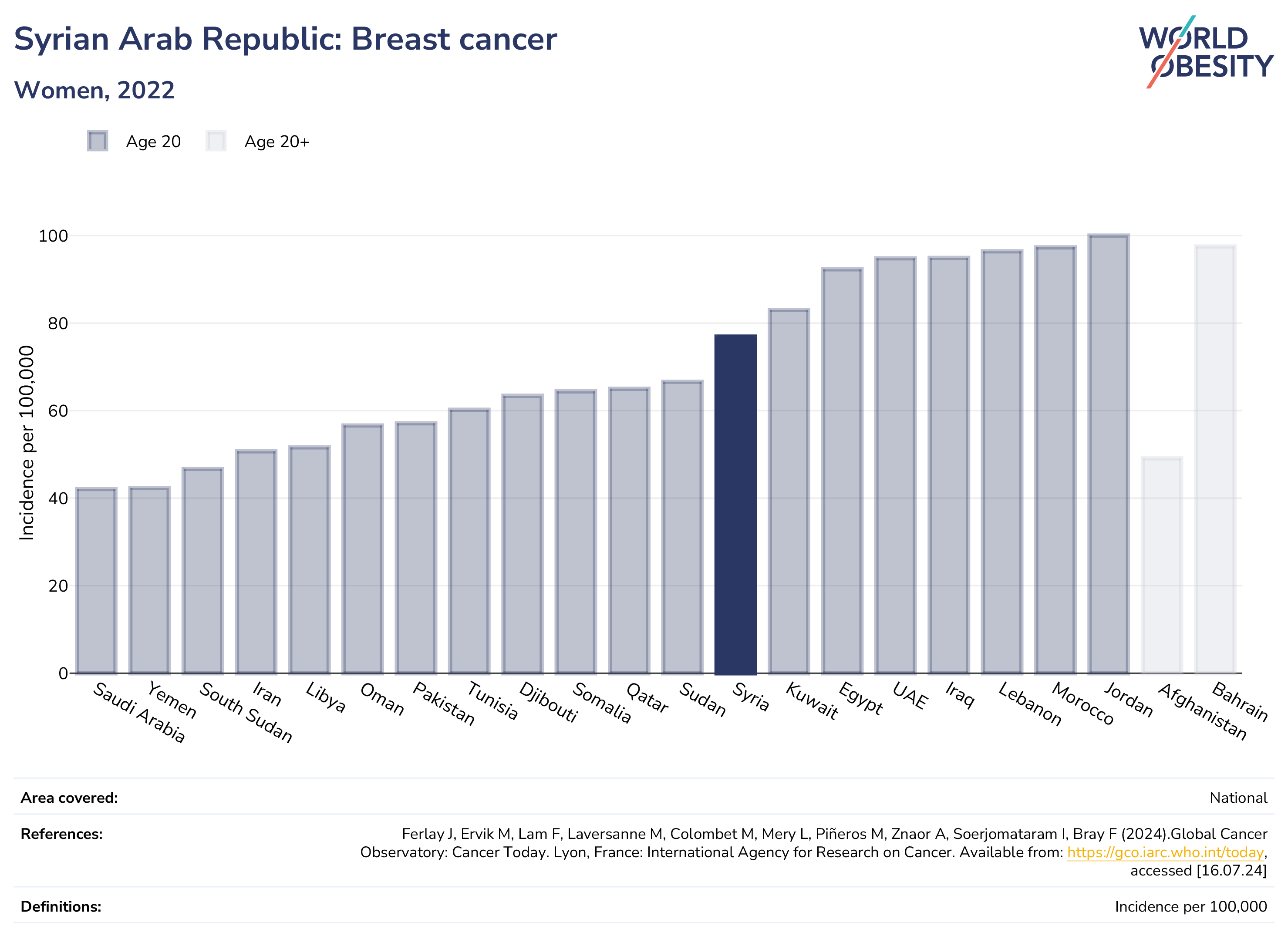1288x946 pixels.
Task: Select the Jordan bar
Action: click(1109, 454)
